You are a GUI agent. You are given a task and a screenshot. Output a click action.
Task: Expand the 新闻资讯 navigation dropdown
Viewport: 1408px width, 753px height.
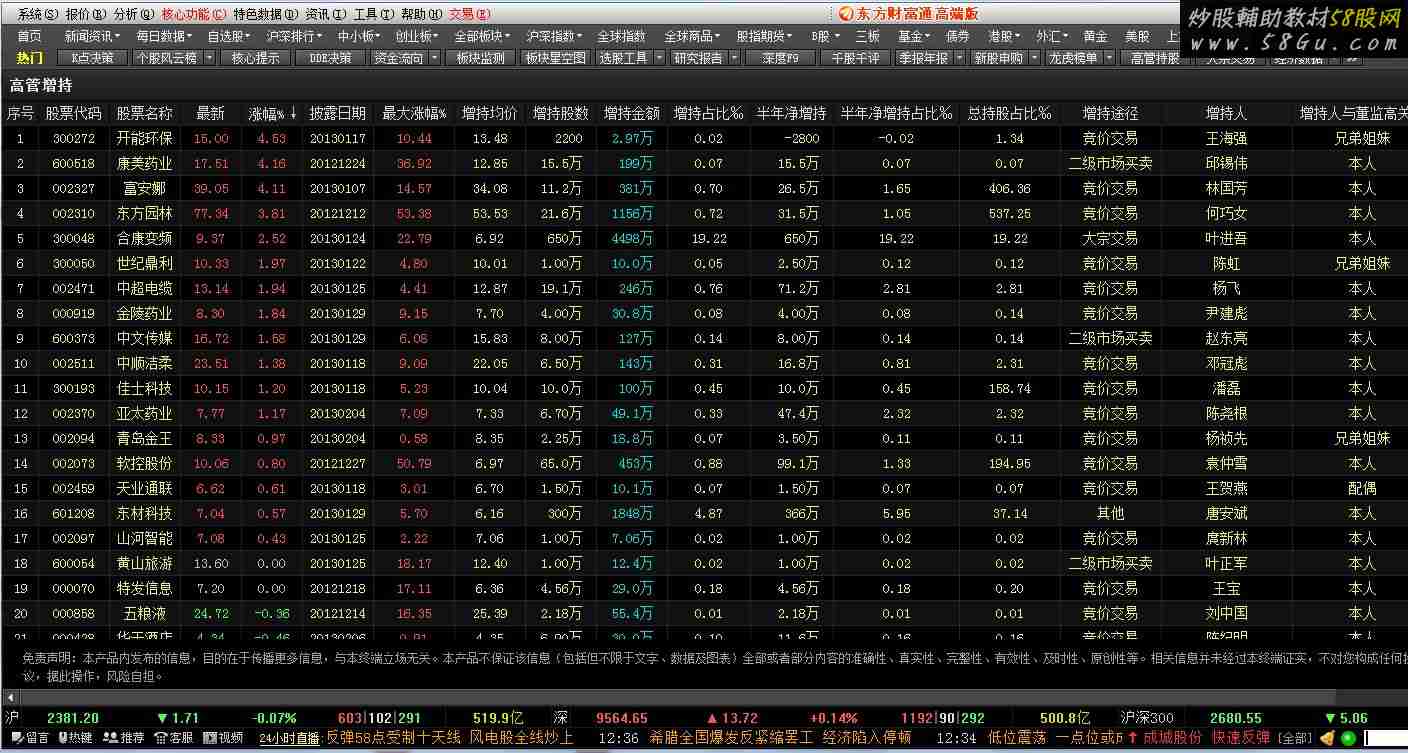[x=93, y=36]
